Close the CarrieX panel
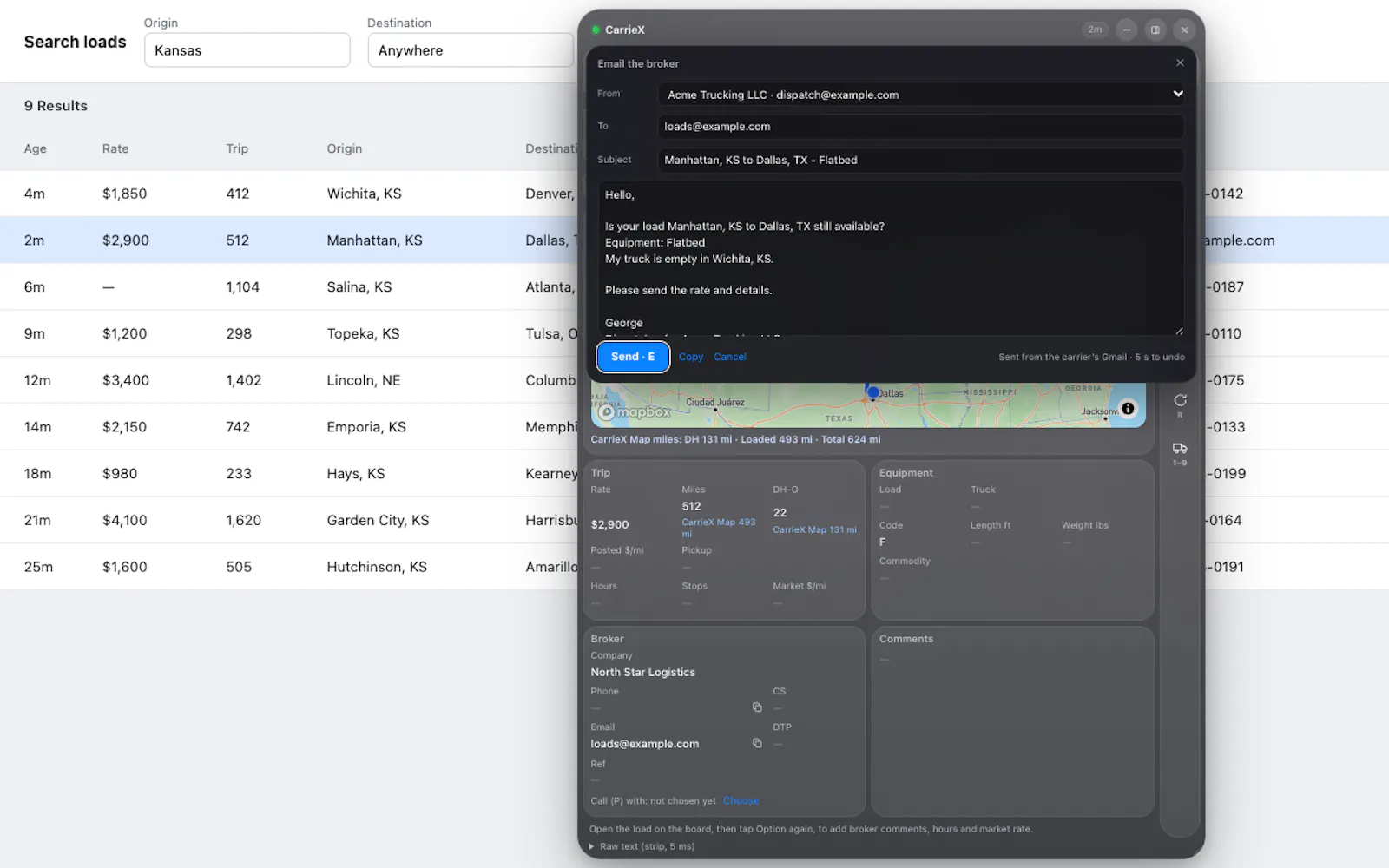This screenshot has height=868, width=1389. [x=1184, y=30]
